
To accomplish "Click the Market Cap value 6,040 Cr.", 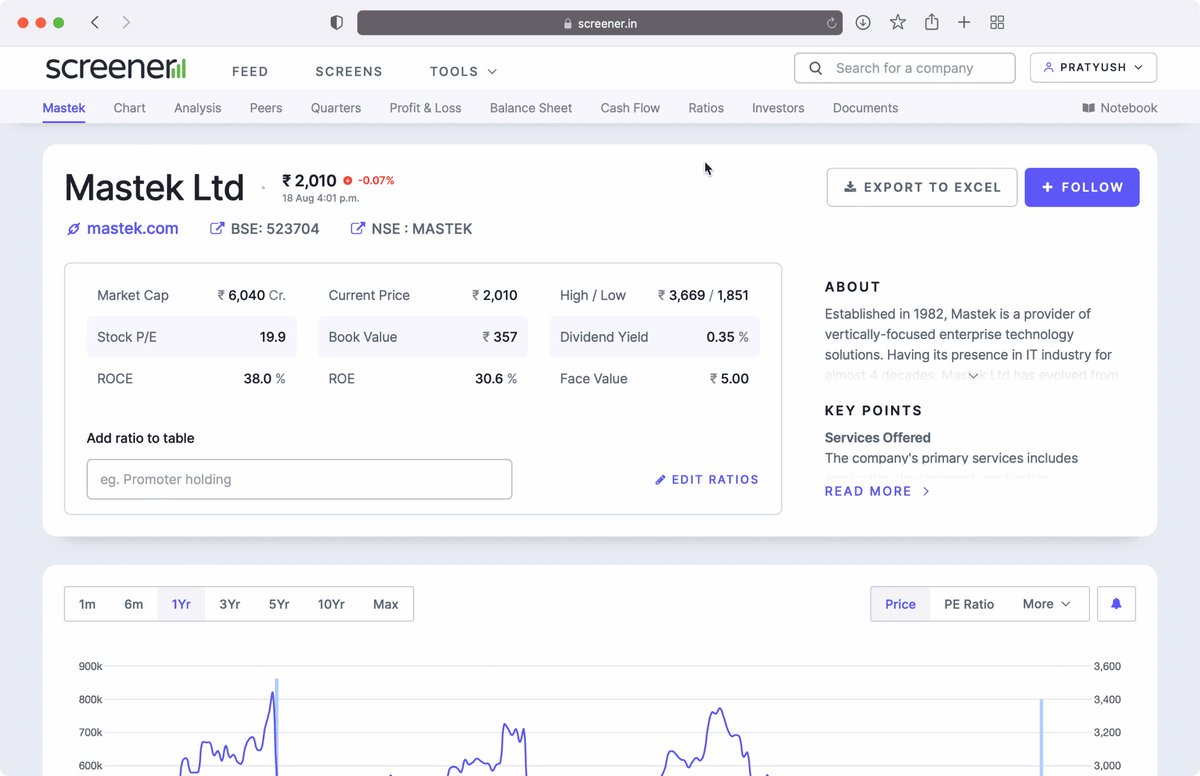I will (252, 295).
